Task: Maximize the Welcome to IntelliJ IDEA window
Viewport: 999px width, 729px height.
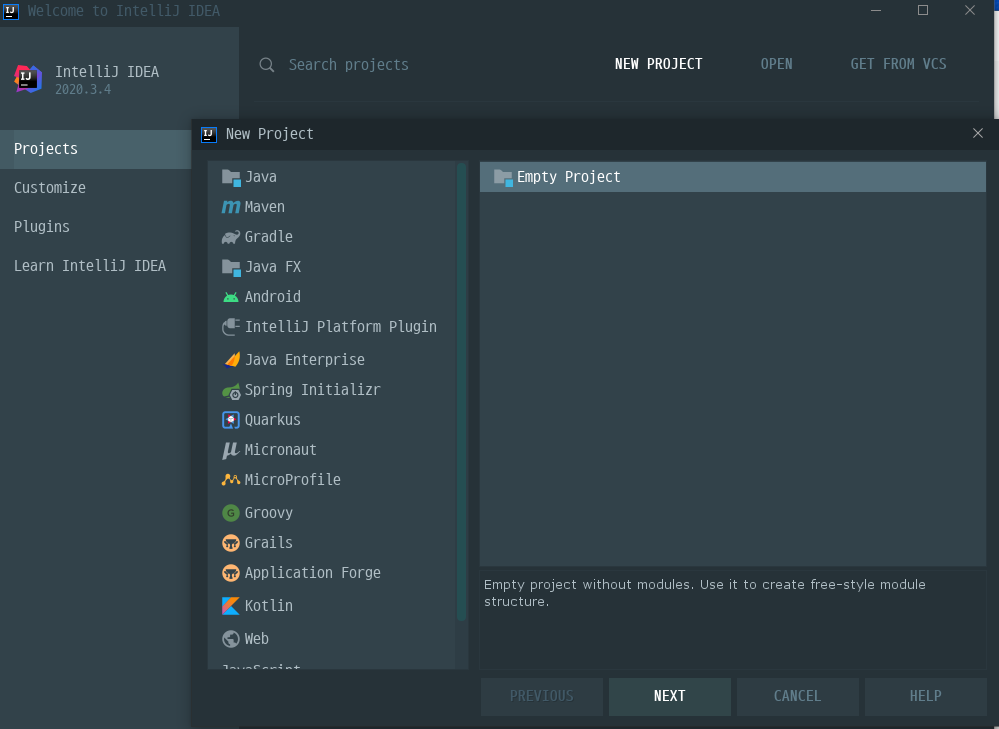Action: [x=923, y=10]
